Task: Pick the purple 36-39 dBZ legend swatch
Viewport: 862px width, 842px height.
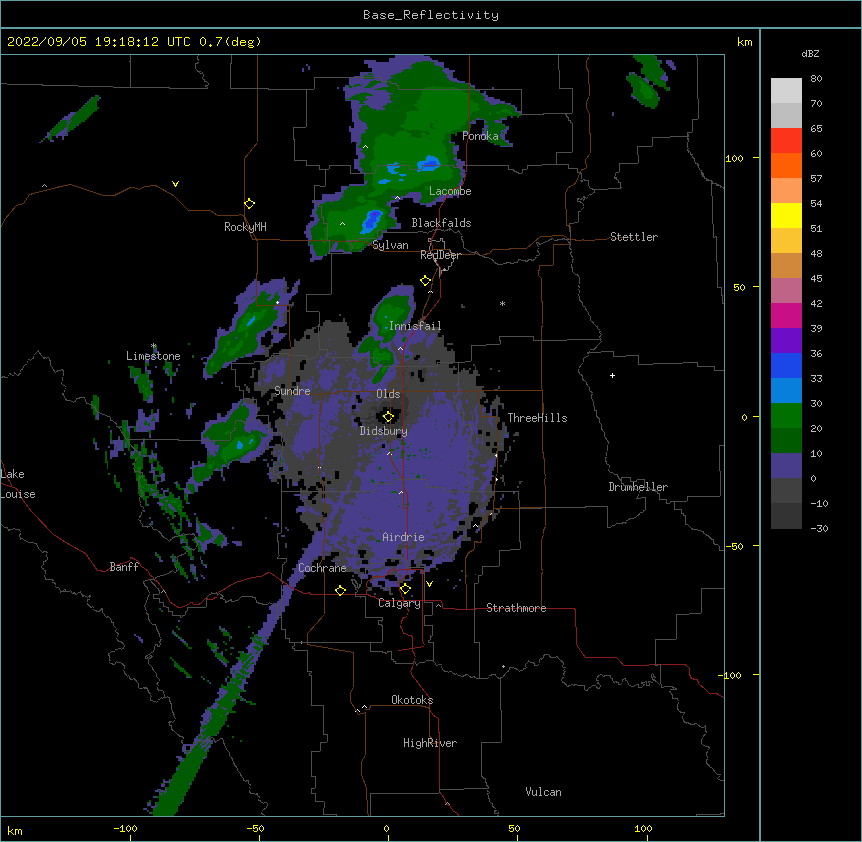Action: (786, 340)
